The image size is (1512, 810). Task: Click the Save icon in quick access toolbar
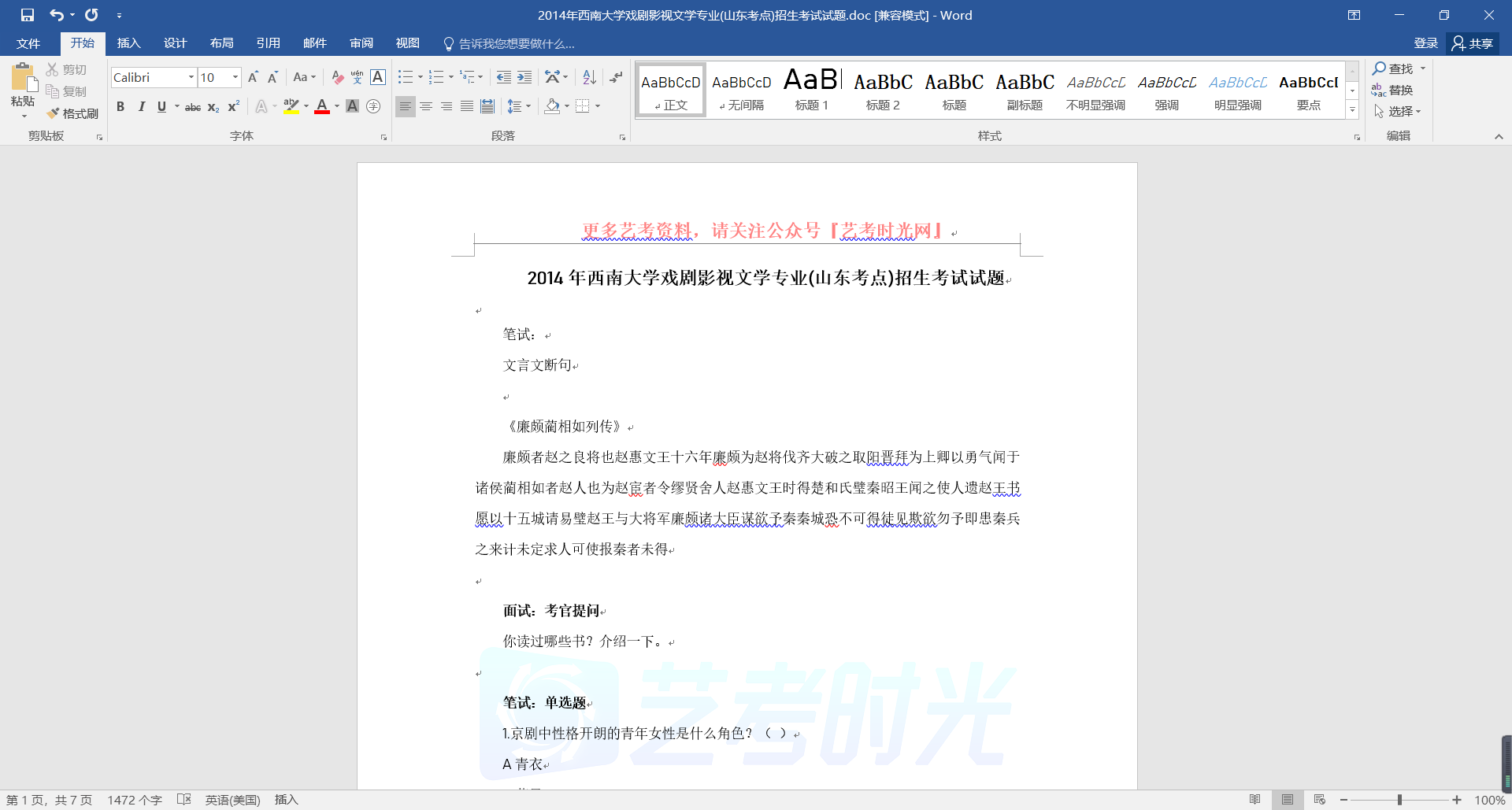tap(28, 15)
